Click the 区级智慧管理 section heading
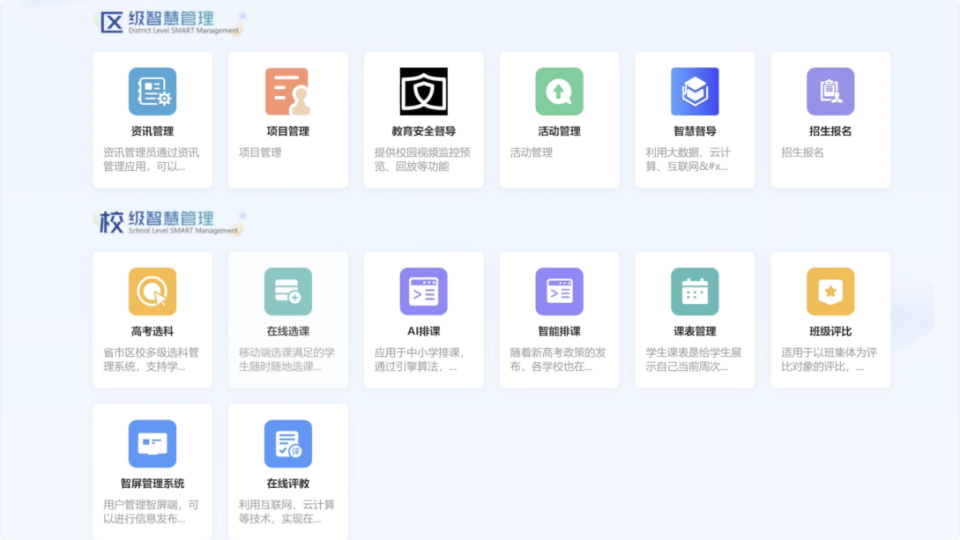The image size is (960, 540). (170, 23)
